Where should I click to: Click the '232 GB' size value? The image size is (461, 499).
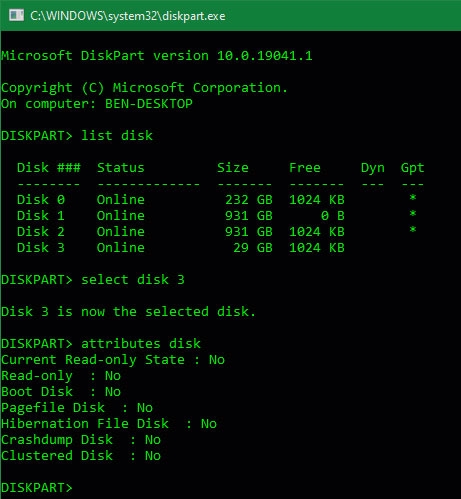[x=249, y=200]
